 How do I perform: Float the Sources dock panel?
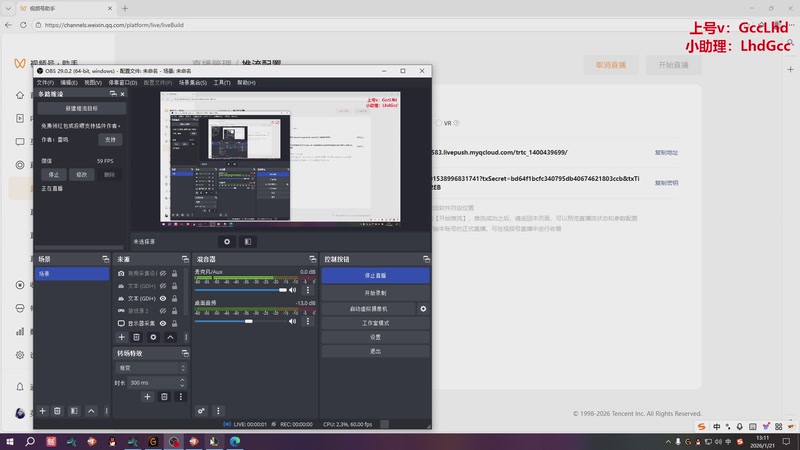point(185,259)
